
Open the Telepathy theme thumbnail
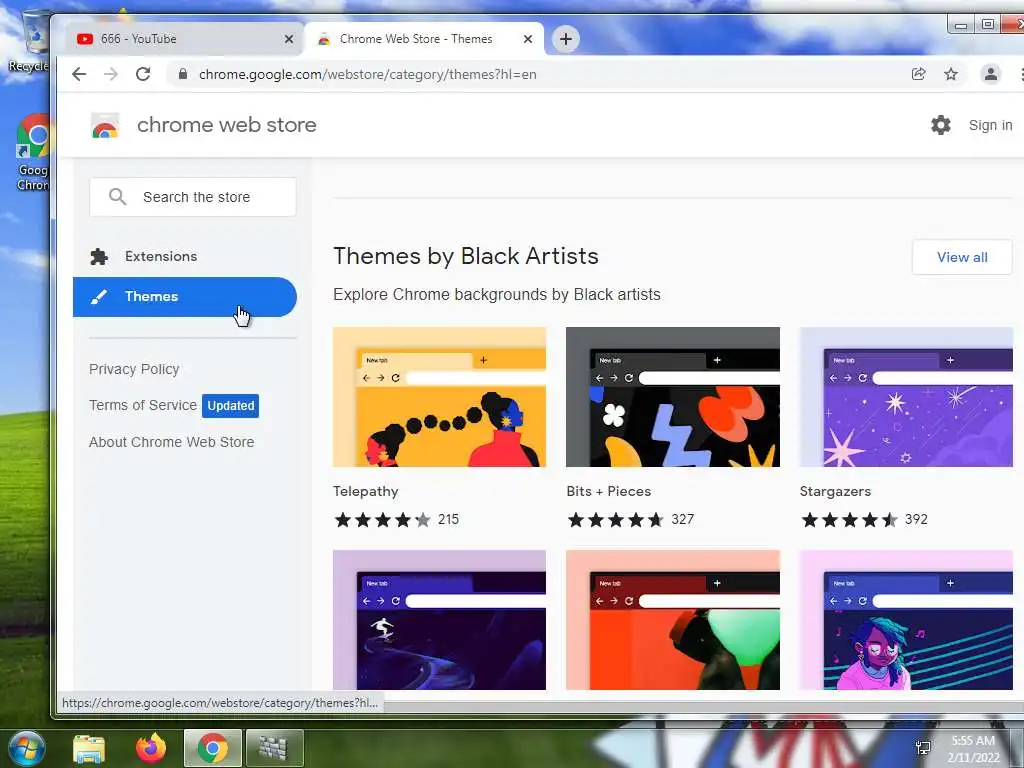click(440, 397)
